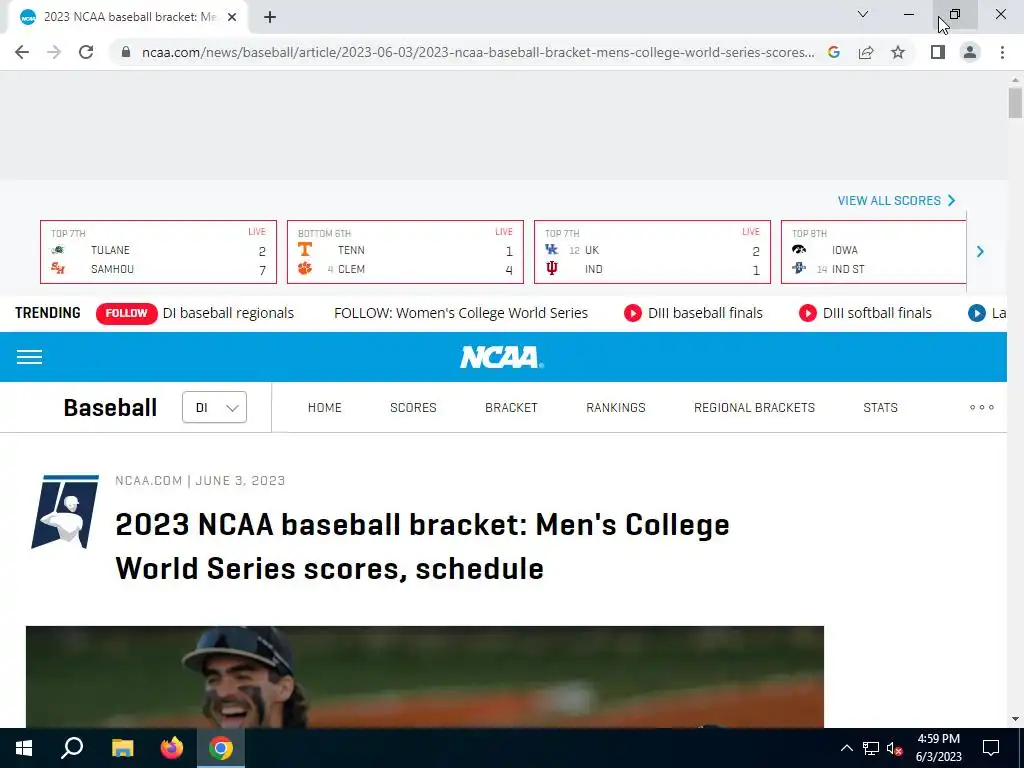The width and height of the screenshot is (1024, 768).
Task: Click the Chrome taskbar icon
Action: point(221,748)
